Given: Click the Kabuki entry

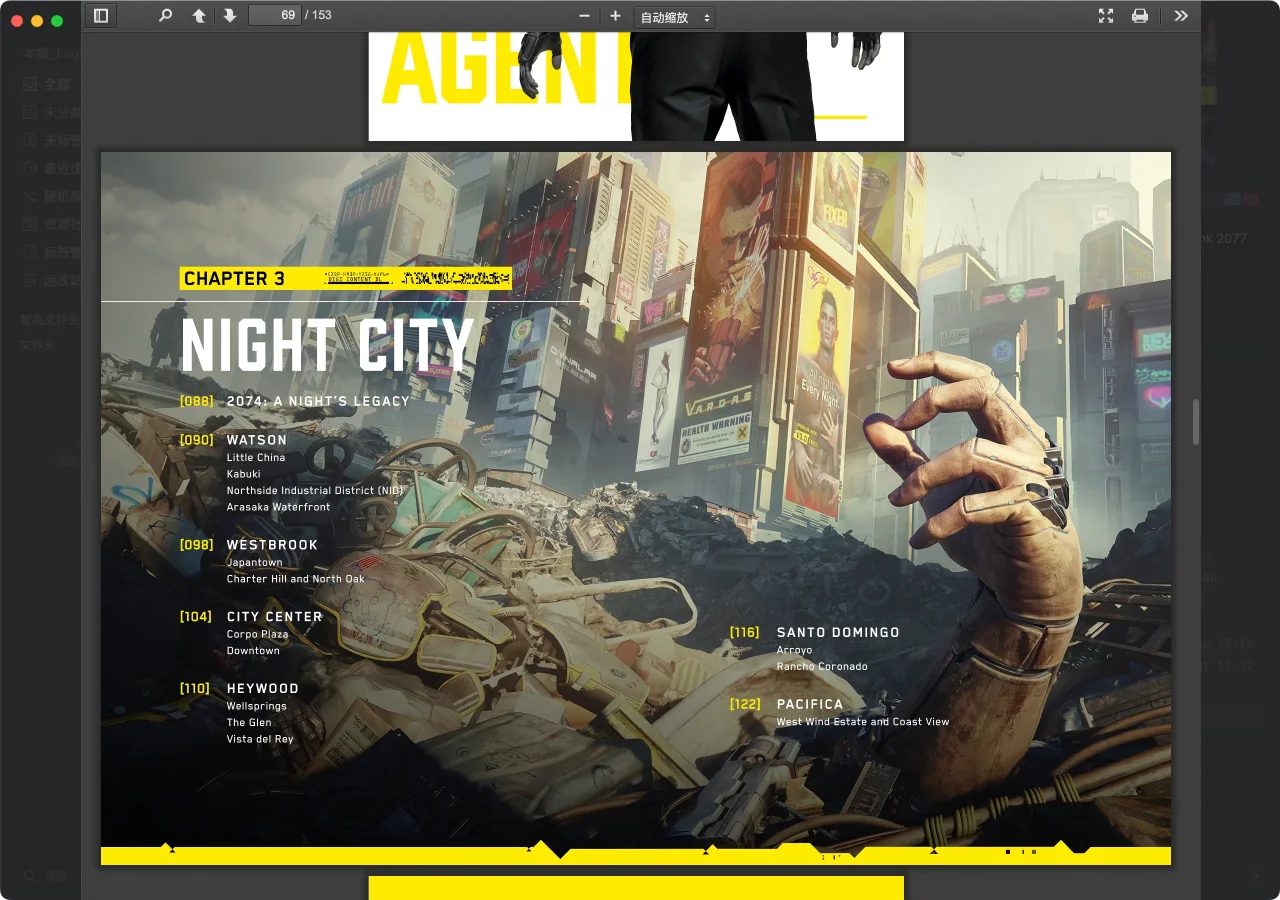Looking at the screenshot, I should point(243,474).
